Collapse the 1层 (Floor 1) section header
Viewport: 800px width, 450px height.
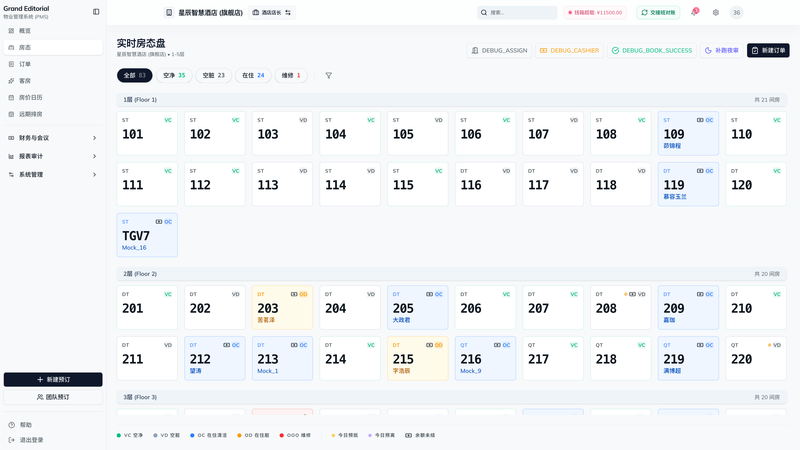(x=452, y=100)
